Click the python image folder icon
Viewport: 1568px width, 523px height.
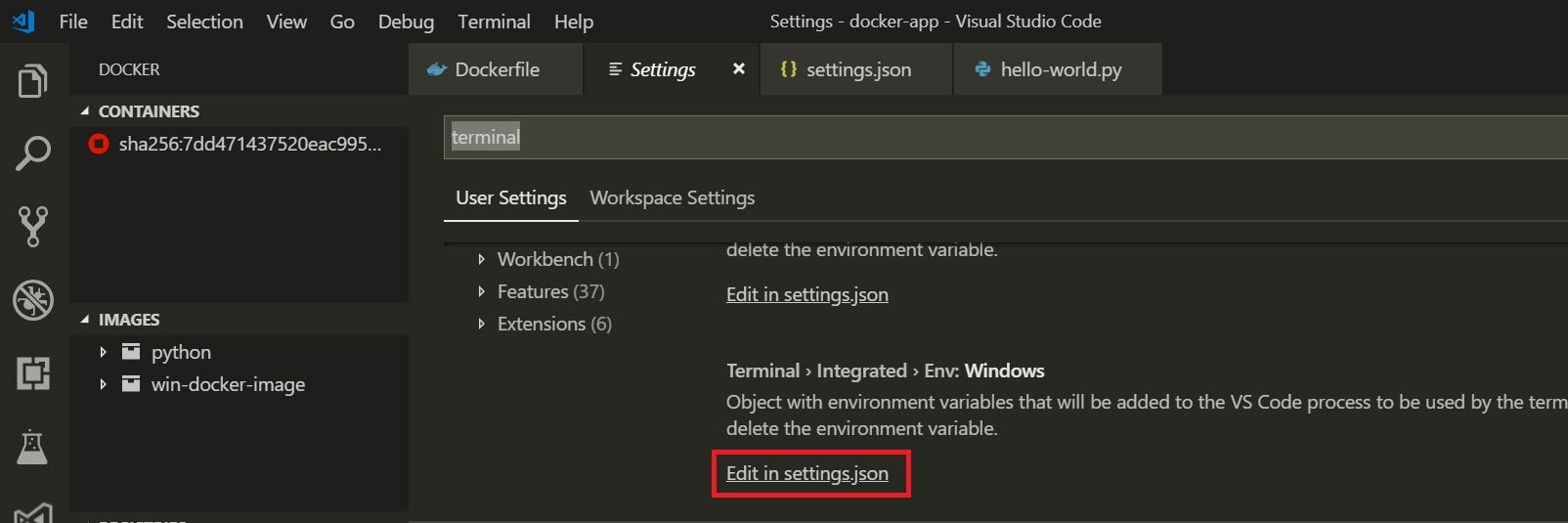point(131,352)
